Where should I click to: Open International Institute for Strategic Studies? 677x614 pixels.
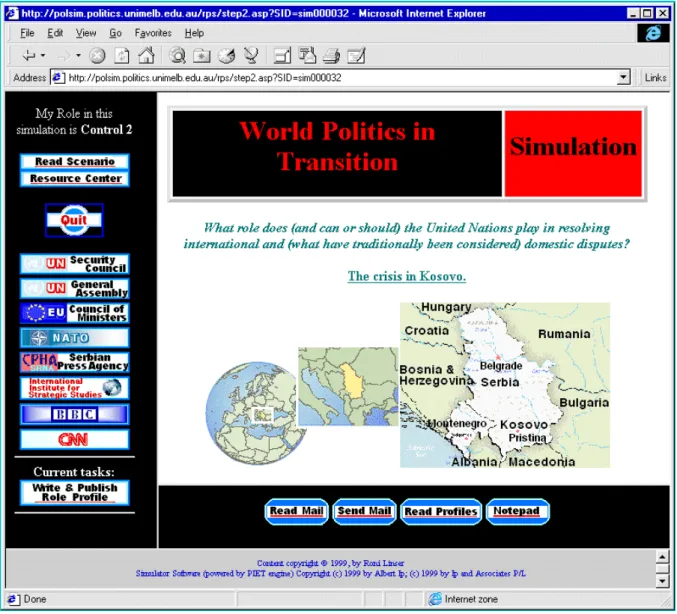tap(75, 388)
